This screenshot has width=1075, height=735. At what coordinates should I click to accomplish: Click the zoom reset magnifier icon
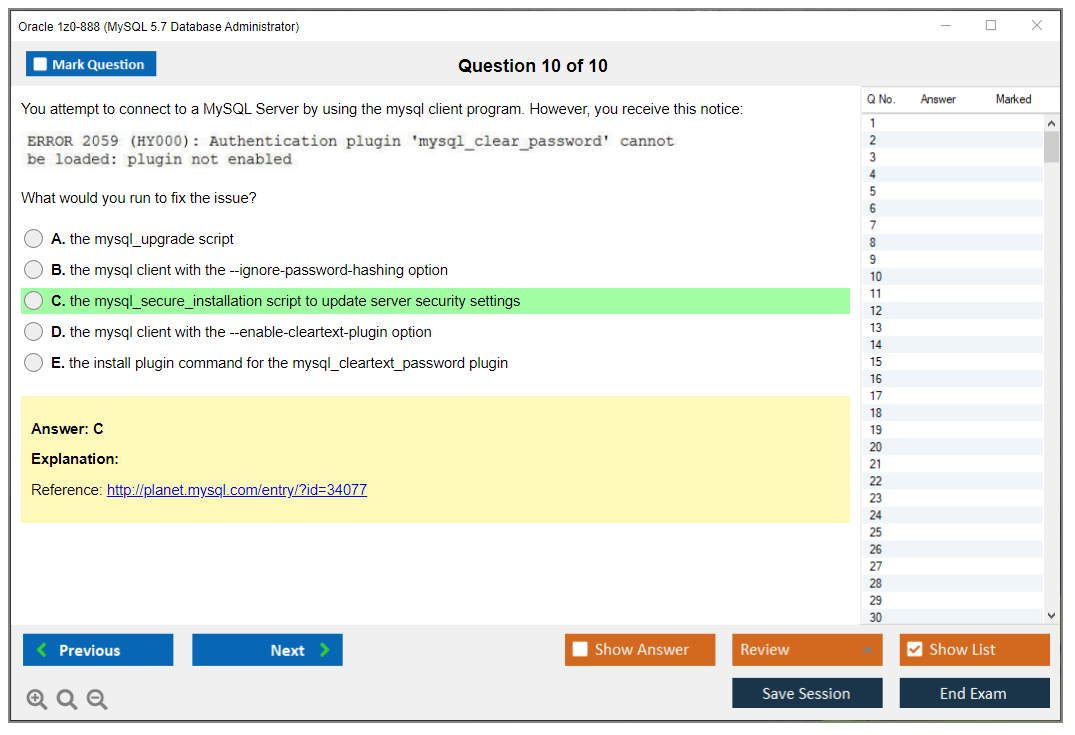tap(67, 700)
